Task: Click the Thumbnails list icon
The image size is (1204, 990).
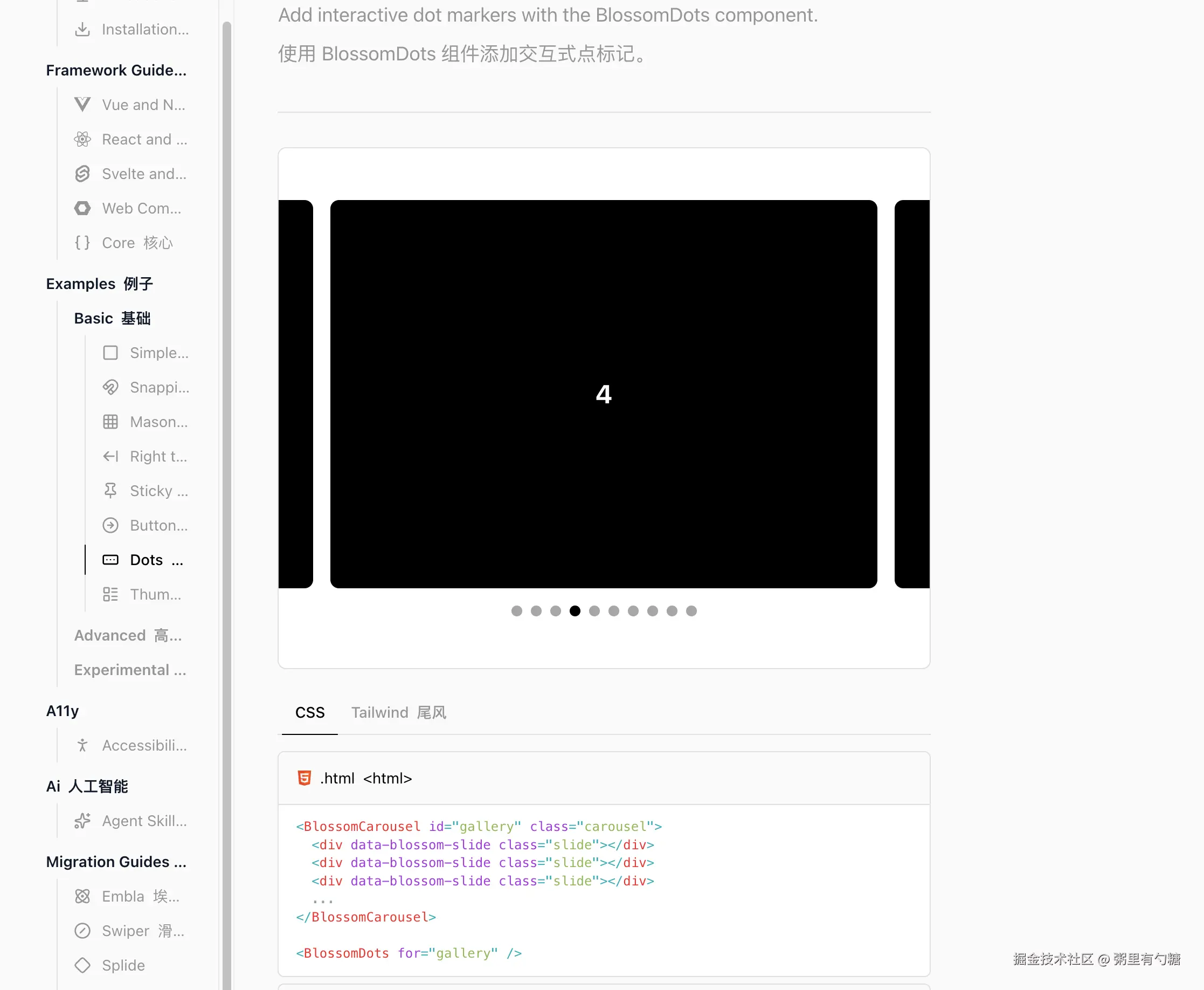Action: 110,594
